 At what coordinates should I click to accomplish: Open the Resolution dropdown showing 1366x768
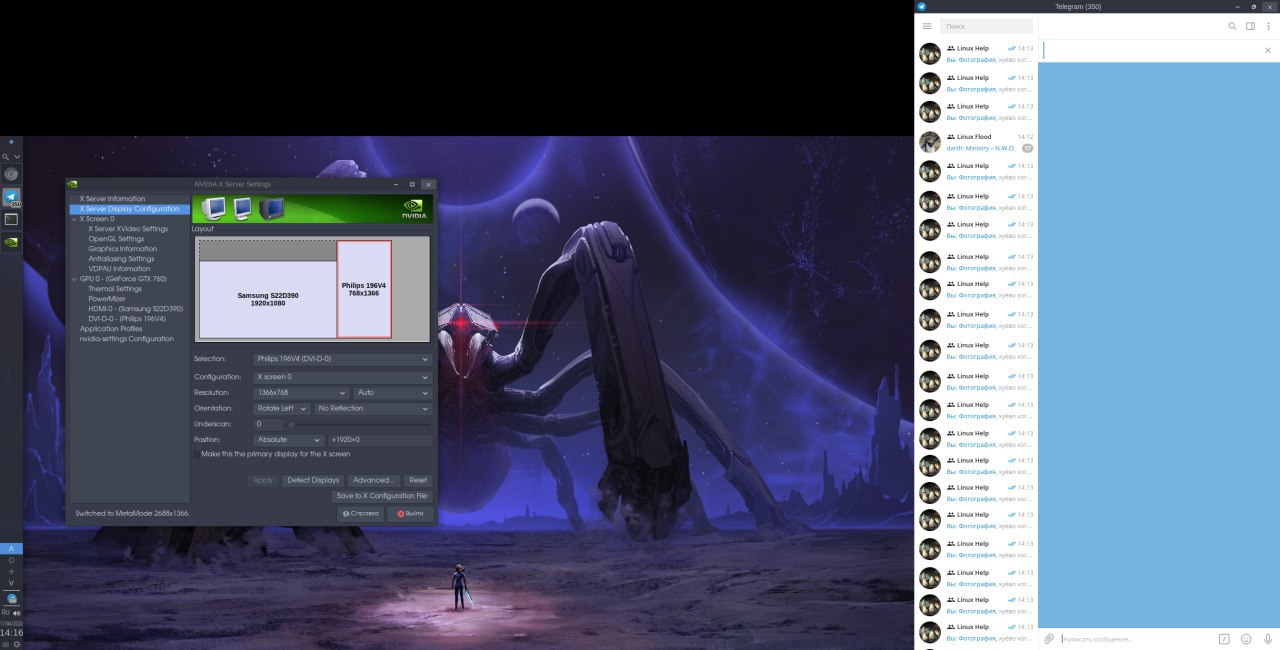pyautogui.click(x=300, y=393)
